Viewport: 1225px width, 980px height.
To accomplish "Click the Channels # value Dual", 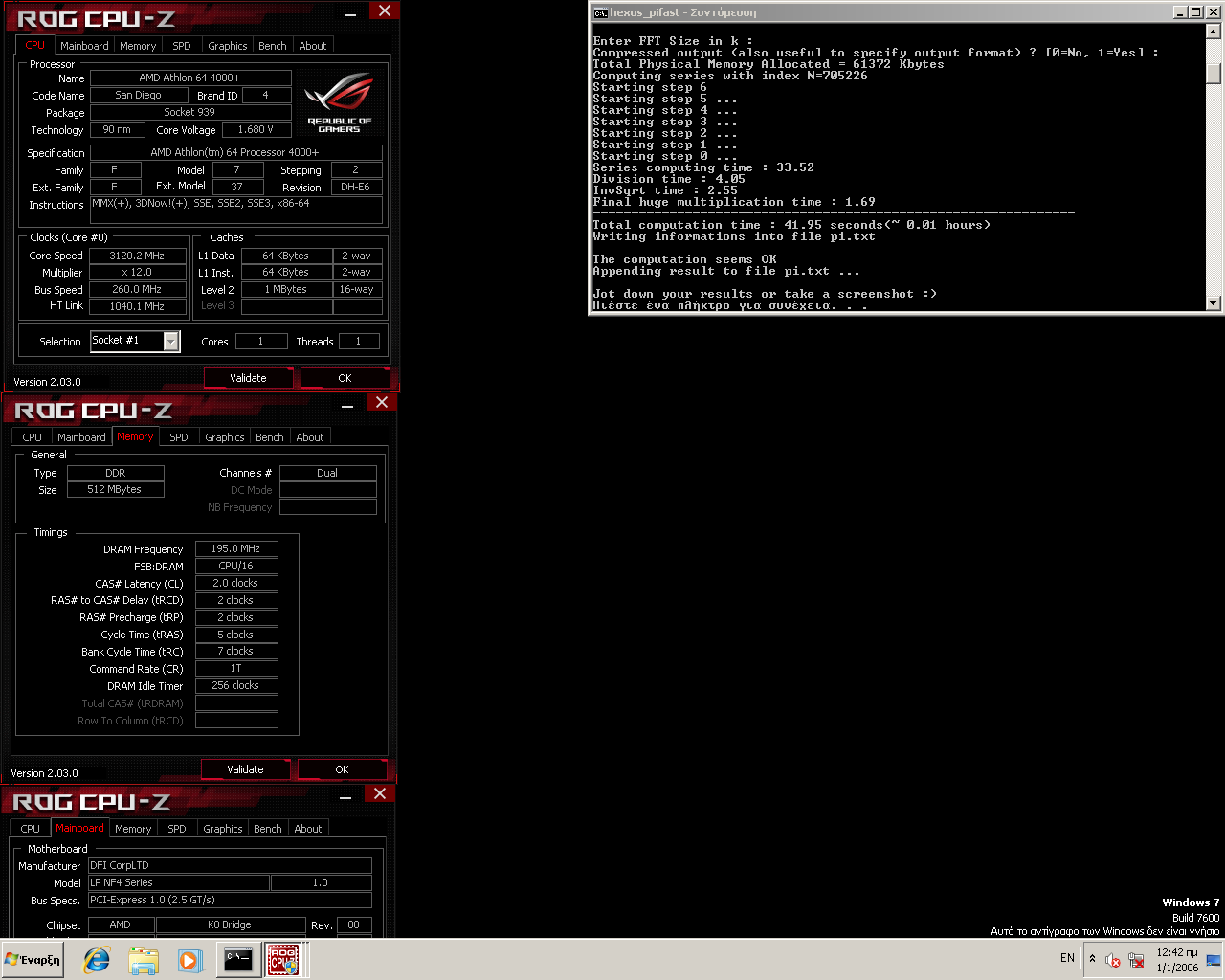I will click(x=327, y=473).
